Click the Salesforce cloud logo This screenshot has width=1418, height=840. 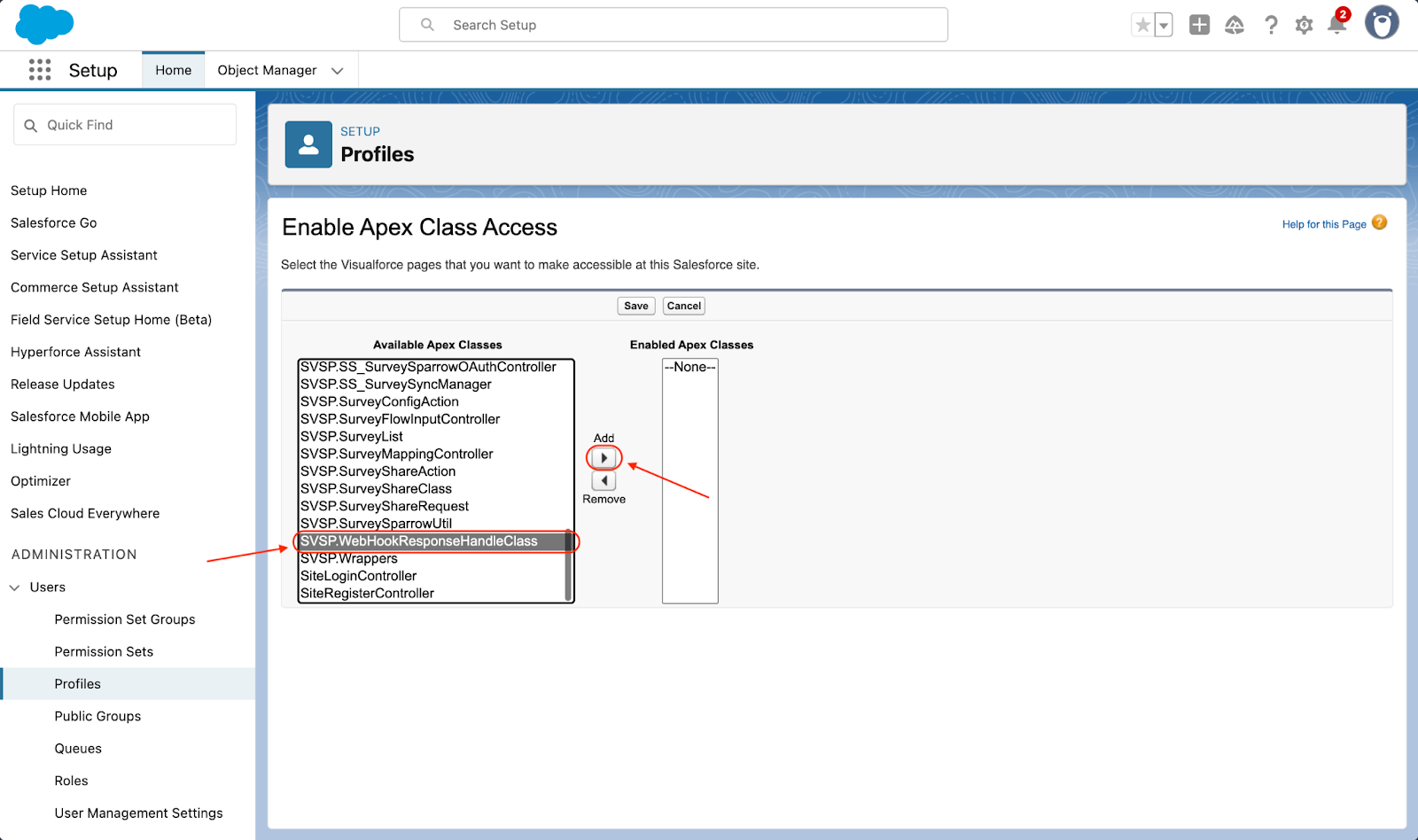44,24
